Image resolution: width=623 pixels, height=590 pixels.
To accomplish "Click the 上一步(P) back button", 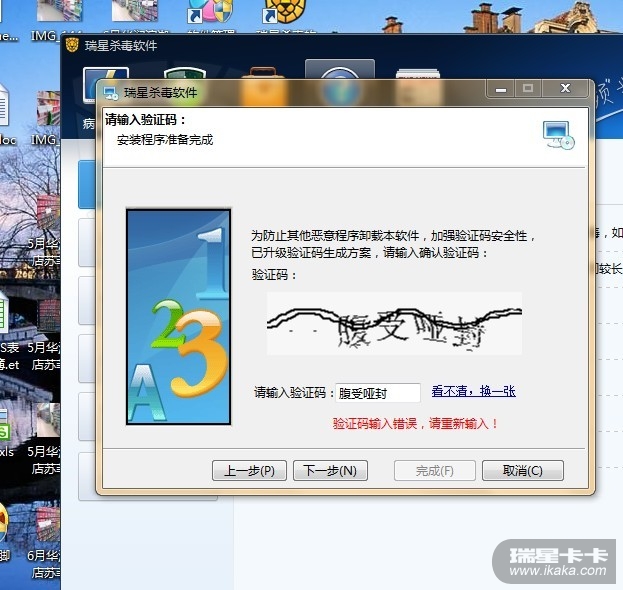I will click(249, 471).
